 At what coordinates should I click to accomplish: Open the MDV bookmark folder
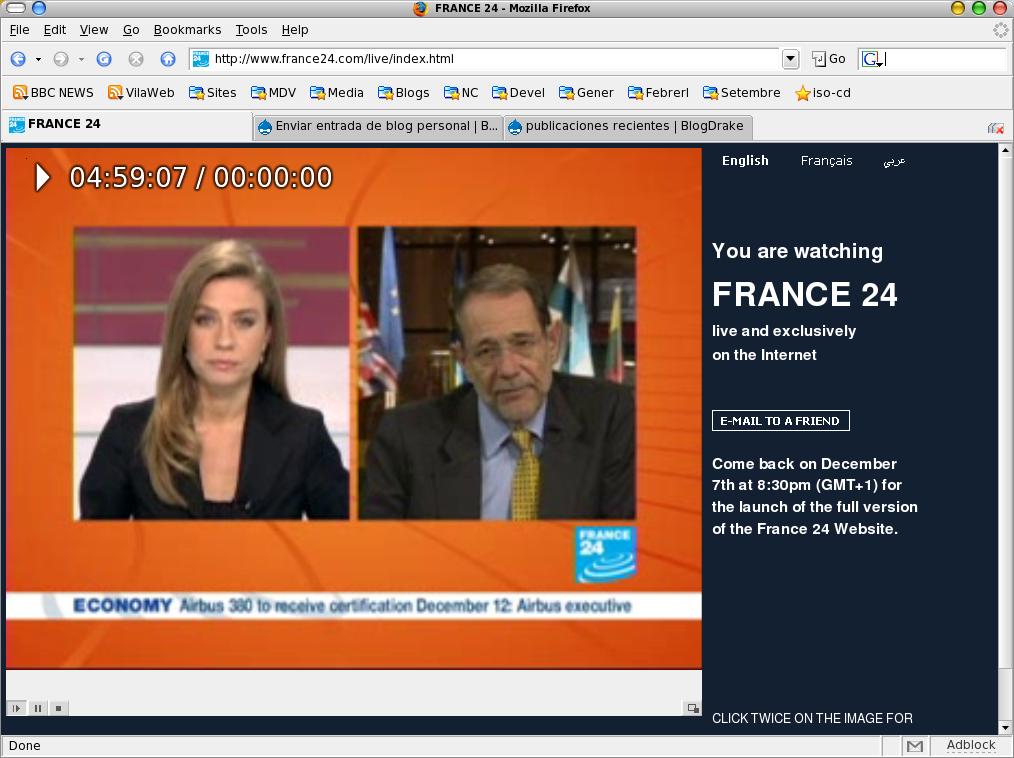tap(273, 92)
